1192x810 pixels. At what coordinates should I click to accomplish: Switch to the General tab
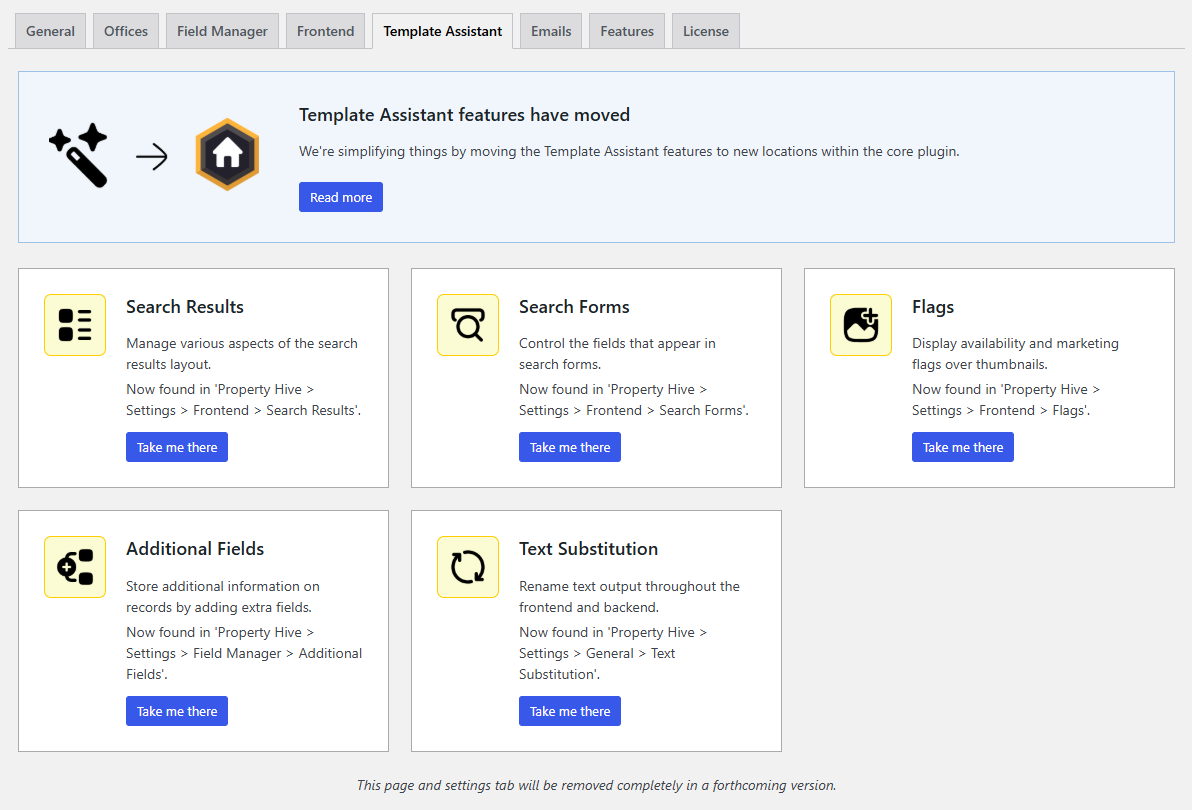50,31
